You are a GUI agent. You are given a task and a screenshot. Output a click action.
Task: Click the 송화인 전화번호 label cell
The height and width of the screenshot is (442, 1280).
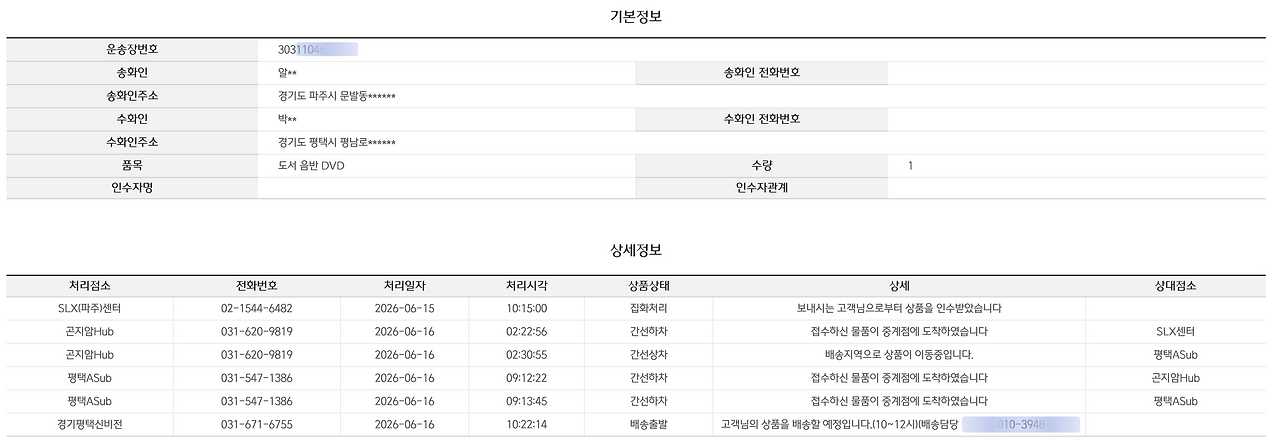[762, 73]
